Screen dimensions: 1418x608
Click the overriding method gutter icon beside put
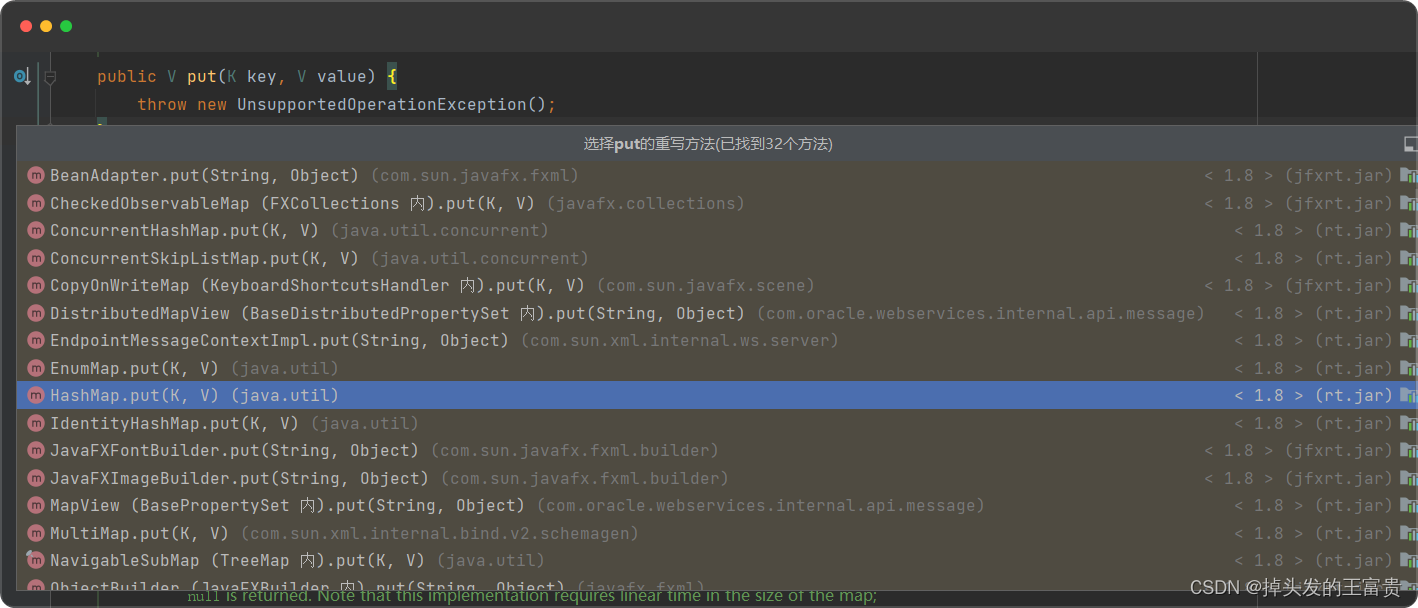(x=21, y=76)
